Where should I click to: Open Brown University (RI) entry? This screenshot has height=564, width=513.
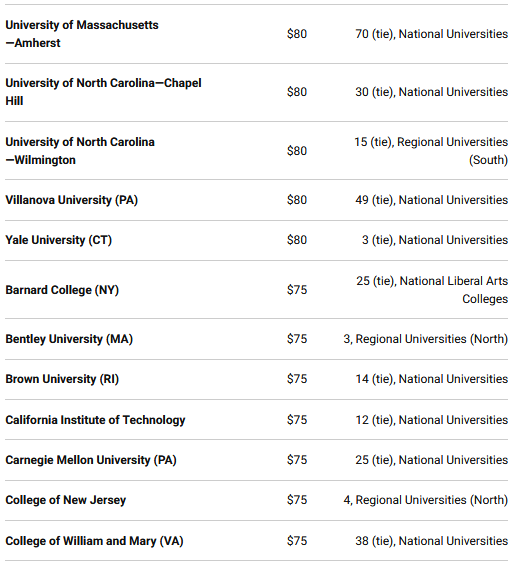62,379
